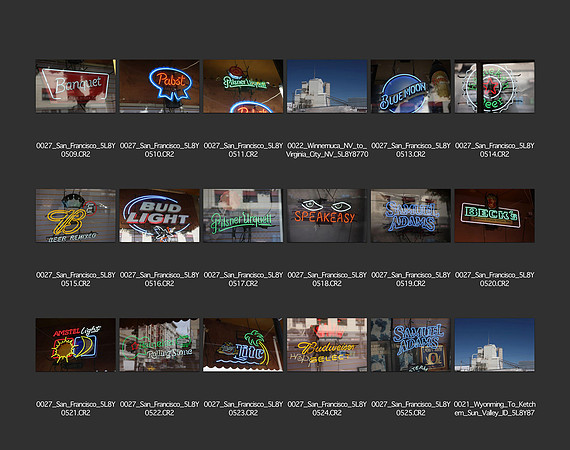Click file name ending 0520.CR2
Viewport: 570px width, 450px height.
[494, 279]
